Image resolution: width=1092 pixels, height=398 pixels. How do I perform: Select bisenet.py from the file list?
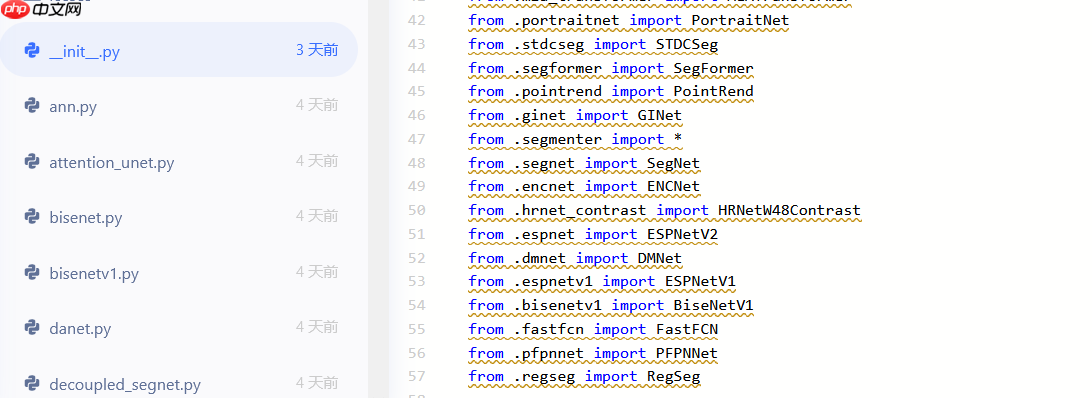point(179,216)
